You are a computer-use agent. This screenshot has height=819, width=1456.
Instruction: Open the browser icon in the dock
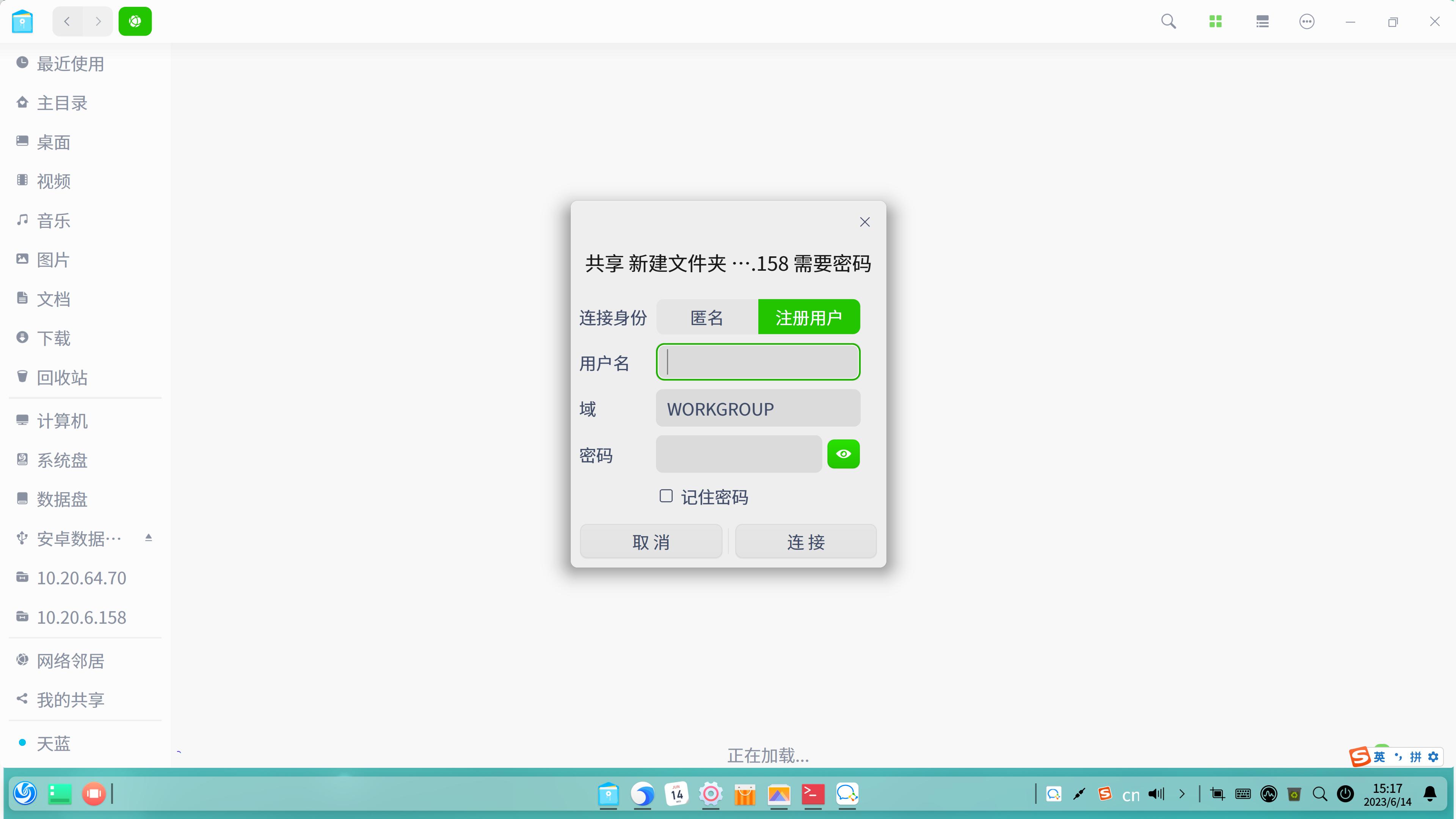643,794
